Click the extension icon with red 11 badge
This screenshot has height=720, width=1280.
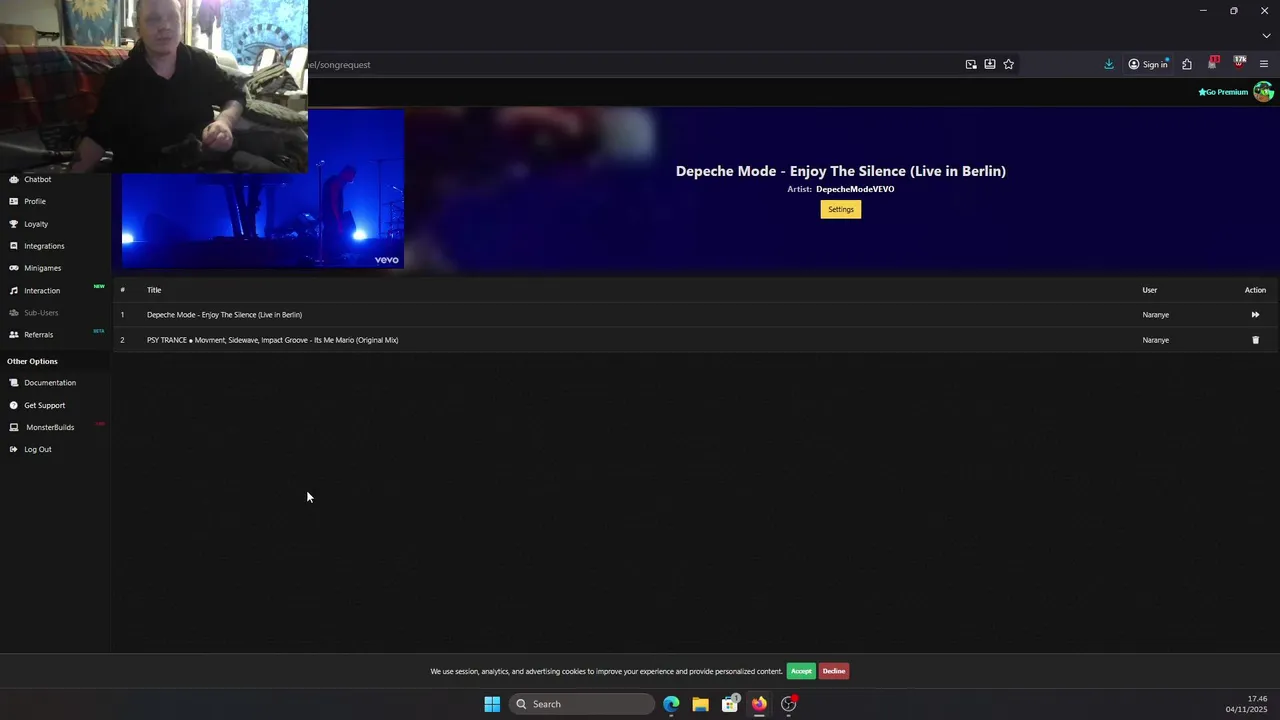tap(1213, 63)
